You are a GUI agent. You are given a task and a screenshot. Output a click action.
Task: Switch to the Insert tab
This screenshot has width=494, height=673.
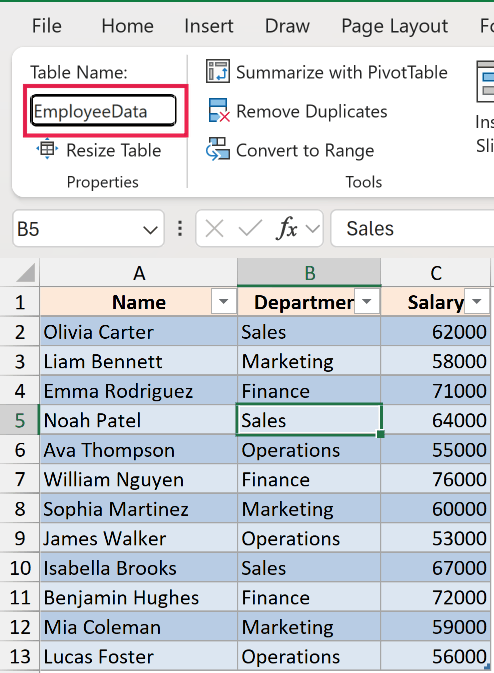(209, 26)
